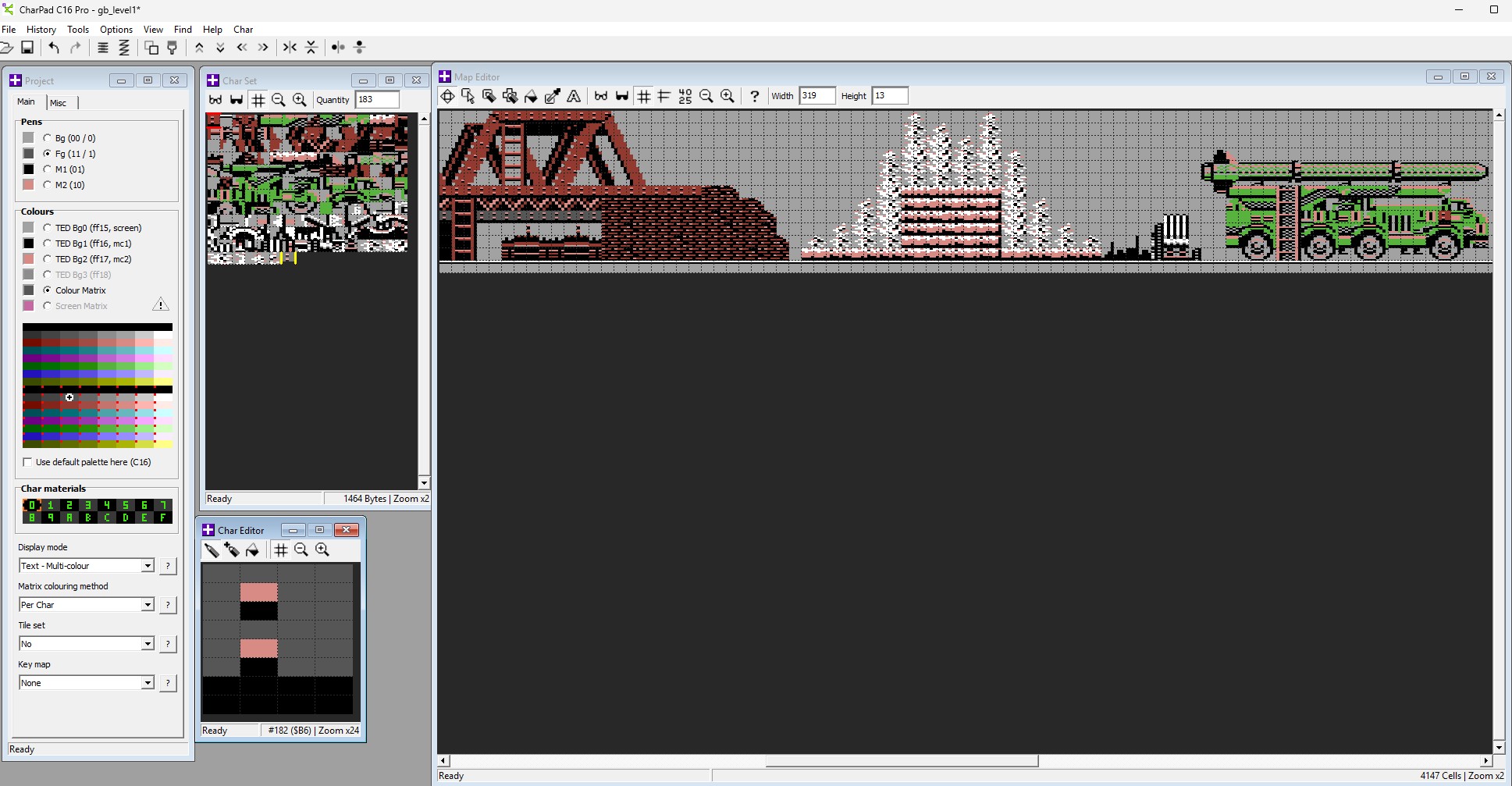
Task: Click the warning triangle next to Screen Matrix
Action: 161,304
